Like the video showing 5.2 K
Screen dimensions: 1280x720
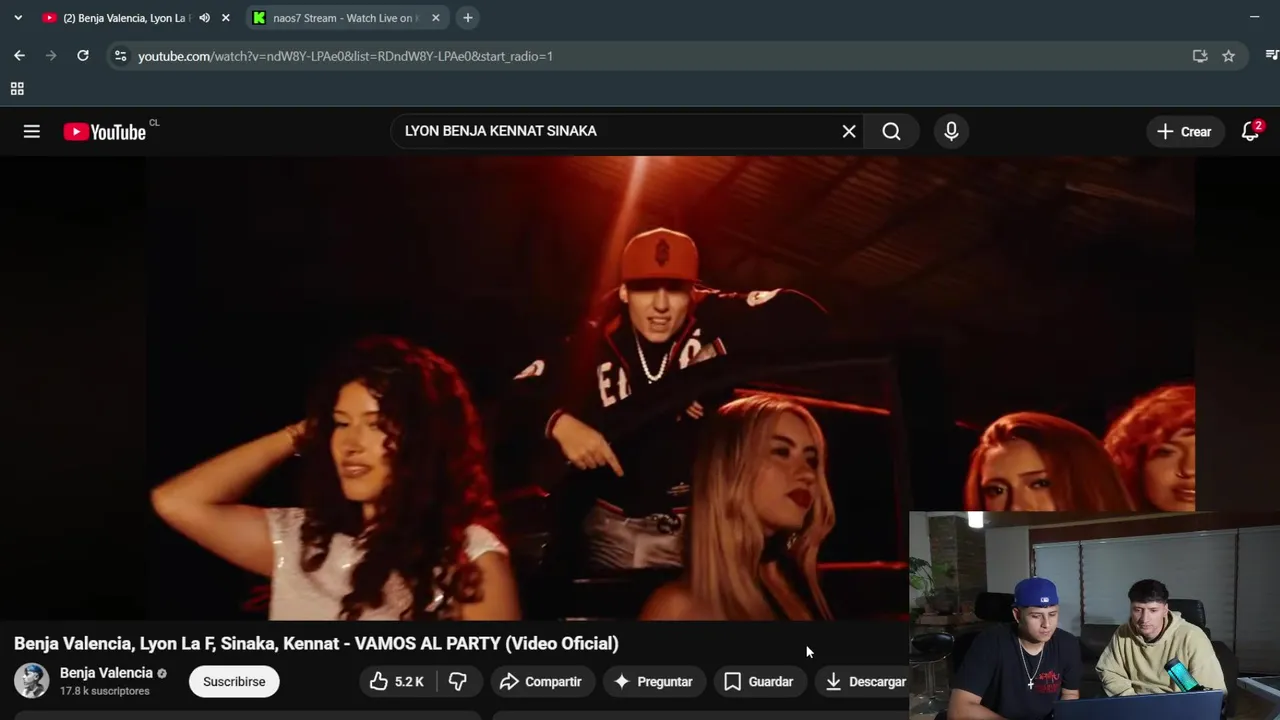398,681
